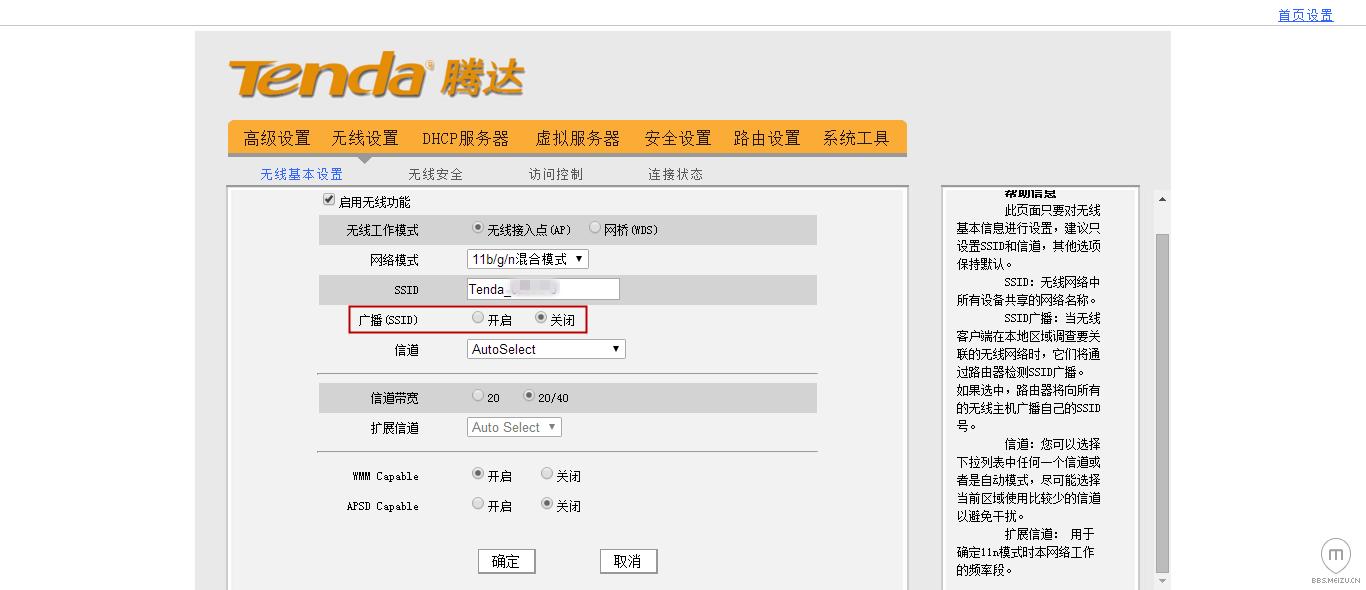The height and width of the screenshot is (590, 1366).
Task: Select 网桥(WDS) working mode
Action: pyautogui.click(x=595, y=227)
